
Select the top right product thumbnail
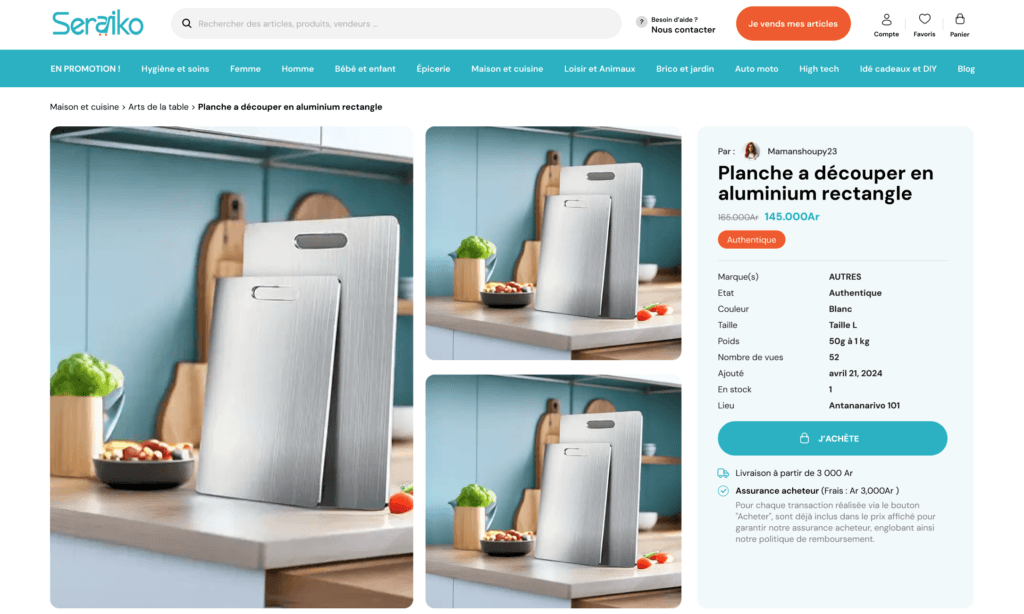pyautogui.click(x=553, y=243)
